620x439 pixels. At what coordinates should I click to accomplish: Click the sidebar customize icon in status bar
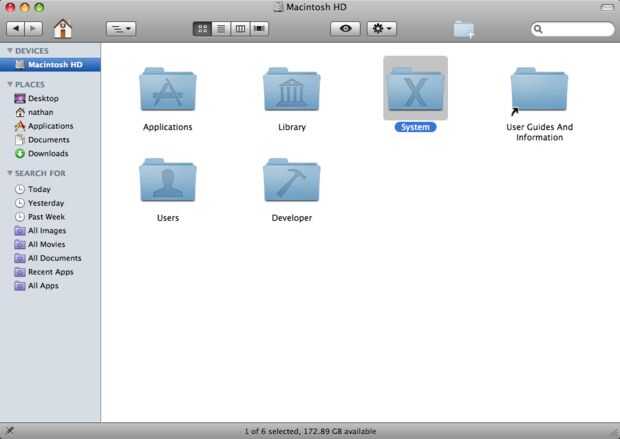[x=9, y=431]
